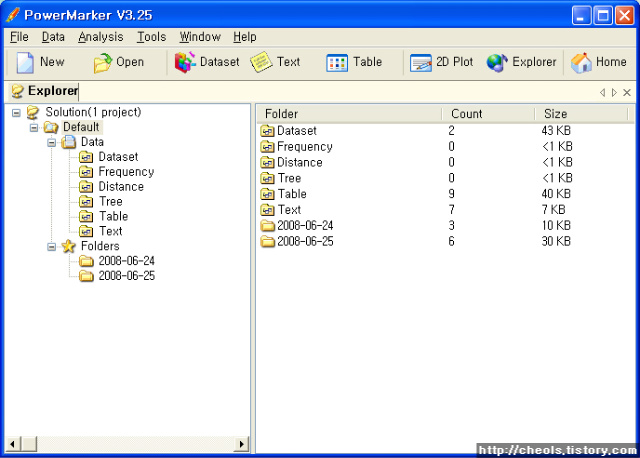The image size is (640, 458).
Task: Click the 2D Plot toolbar icon
Action: 421,63
